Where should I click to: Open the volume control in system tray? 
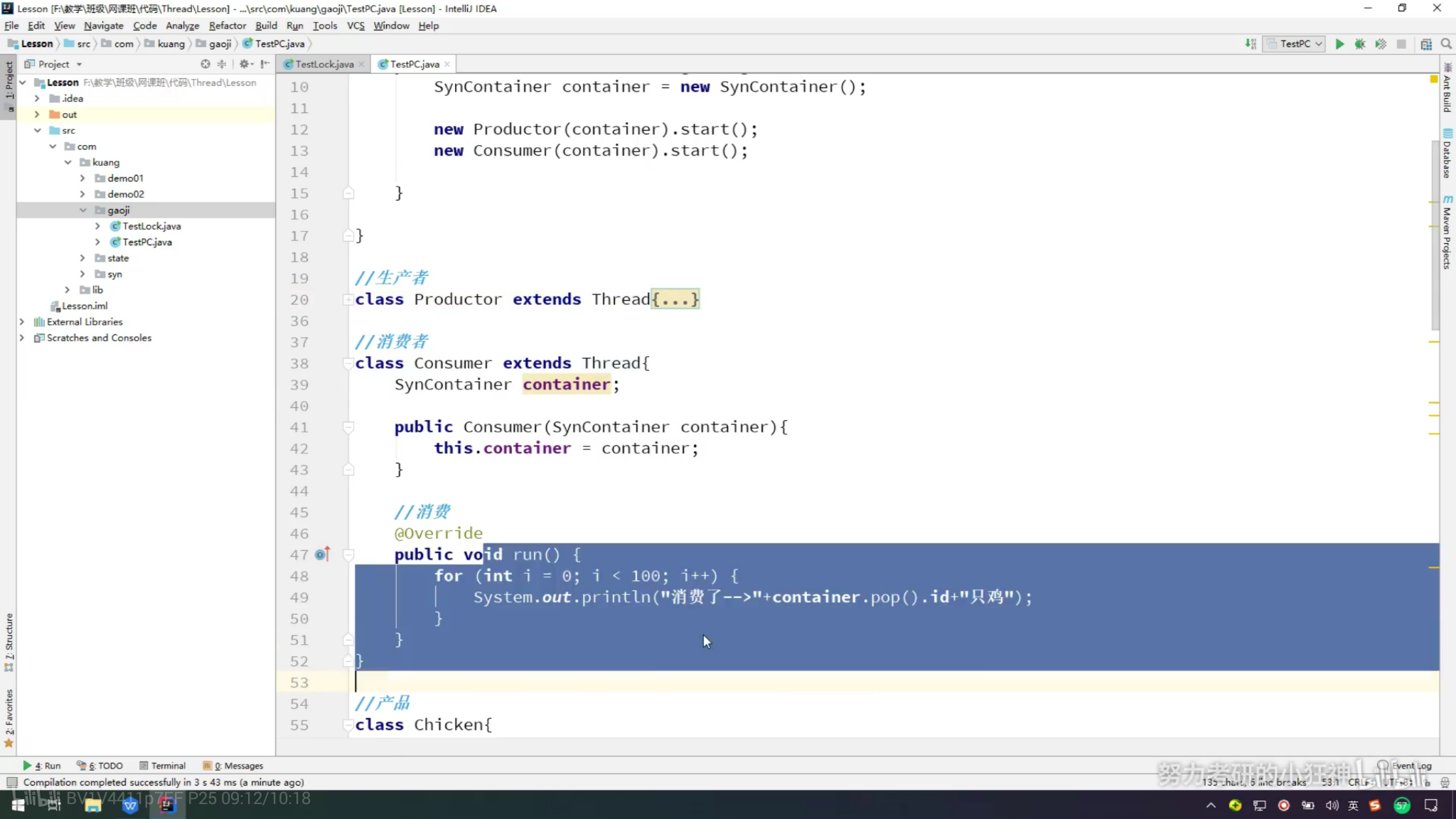(1332, 805)
